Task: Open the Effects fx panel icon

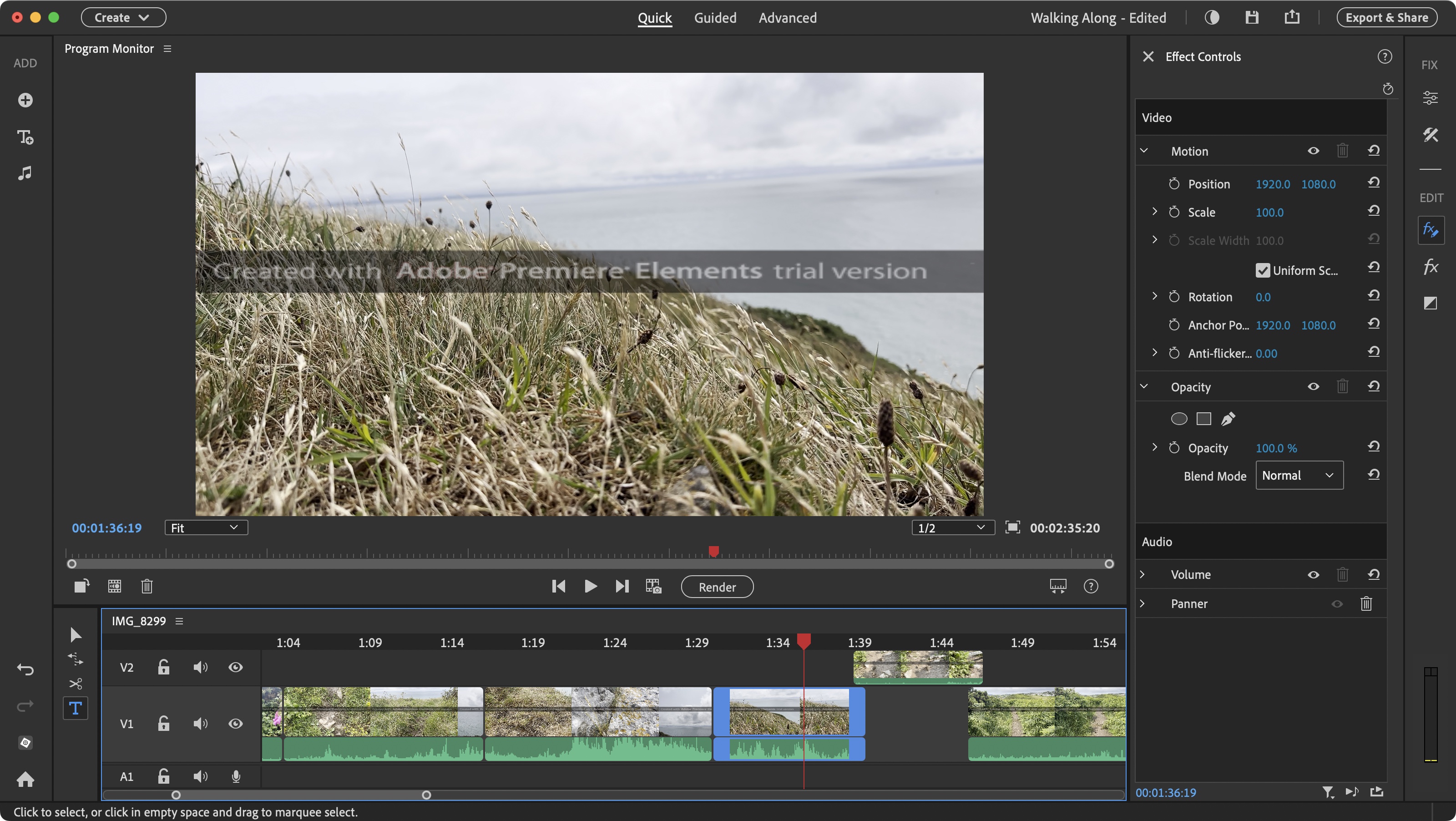Action: 1431,266
